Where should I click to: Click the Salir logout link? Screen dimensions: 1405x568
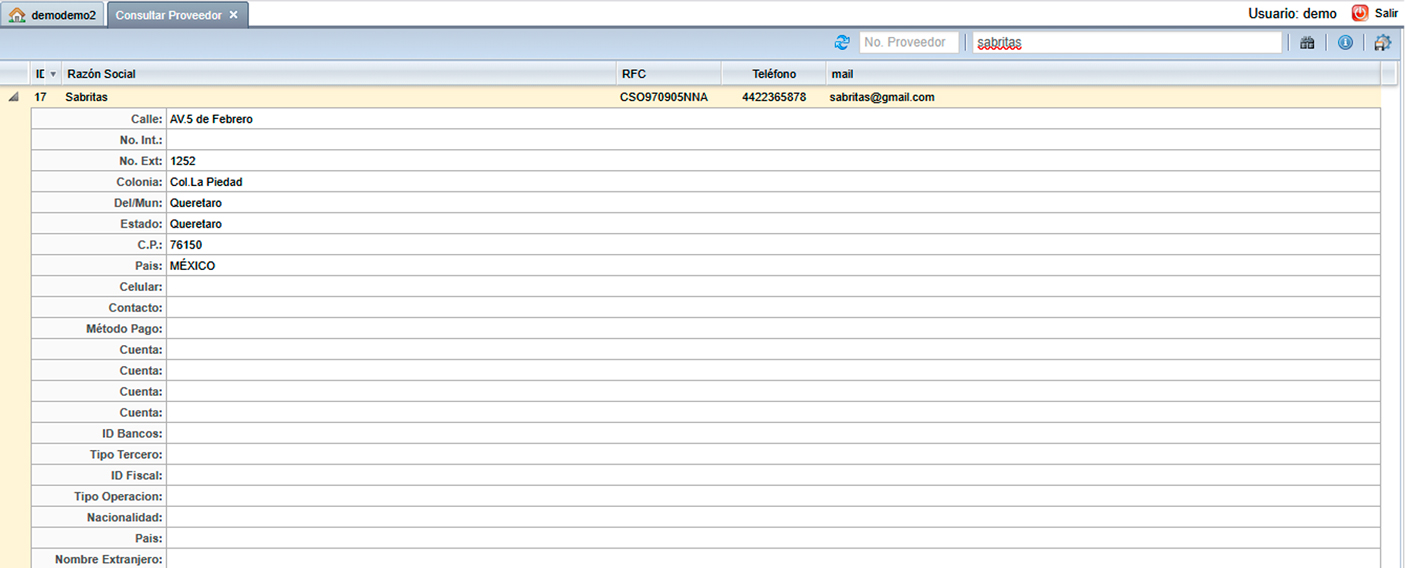tap(1386, 13)
